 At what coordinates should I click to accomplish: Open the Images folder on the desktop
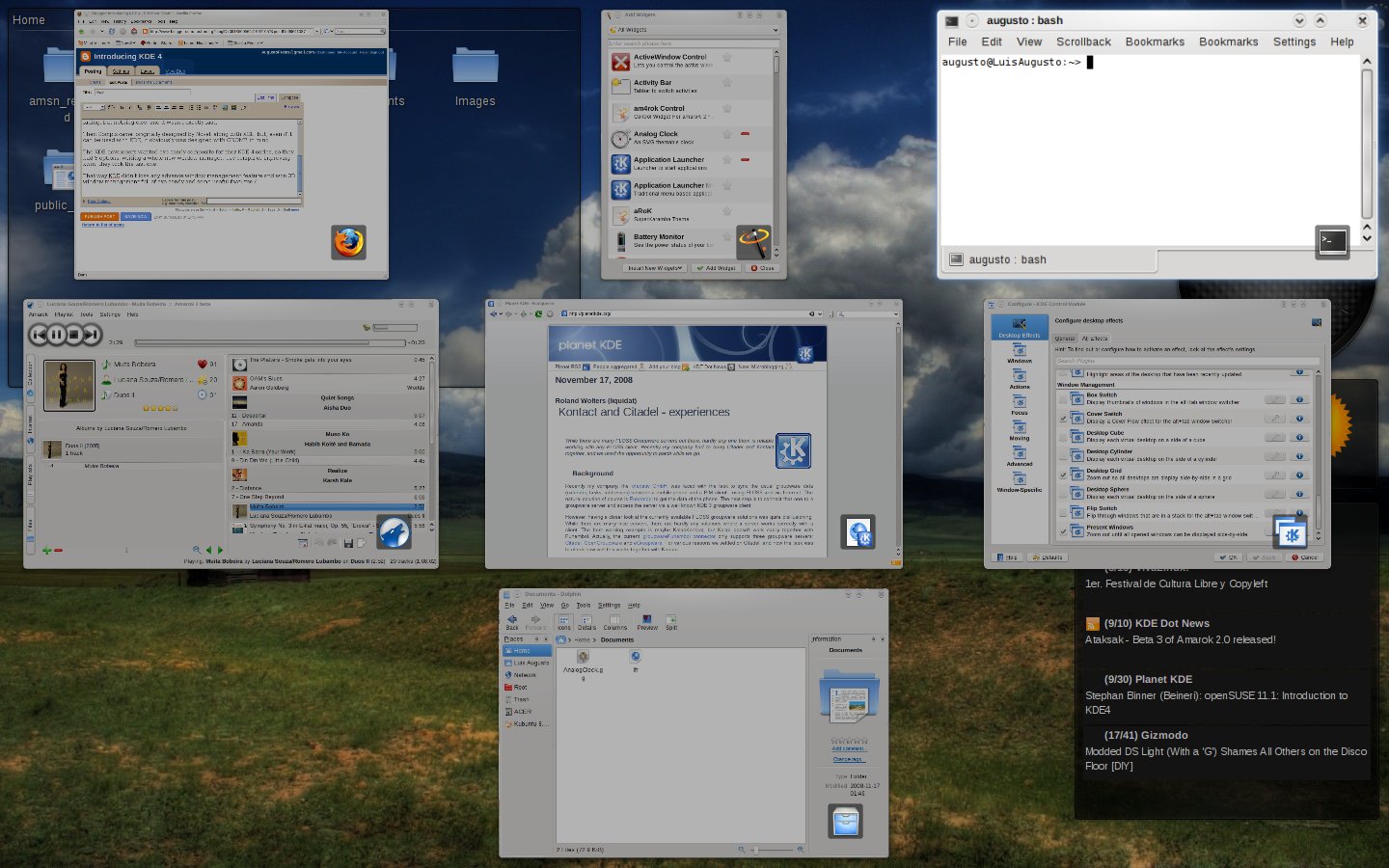coord(476,77)
